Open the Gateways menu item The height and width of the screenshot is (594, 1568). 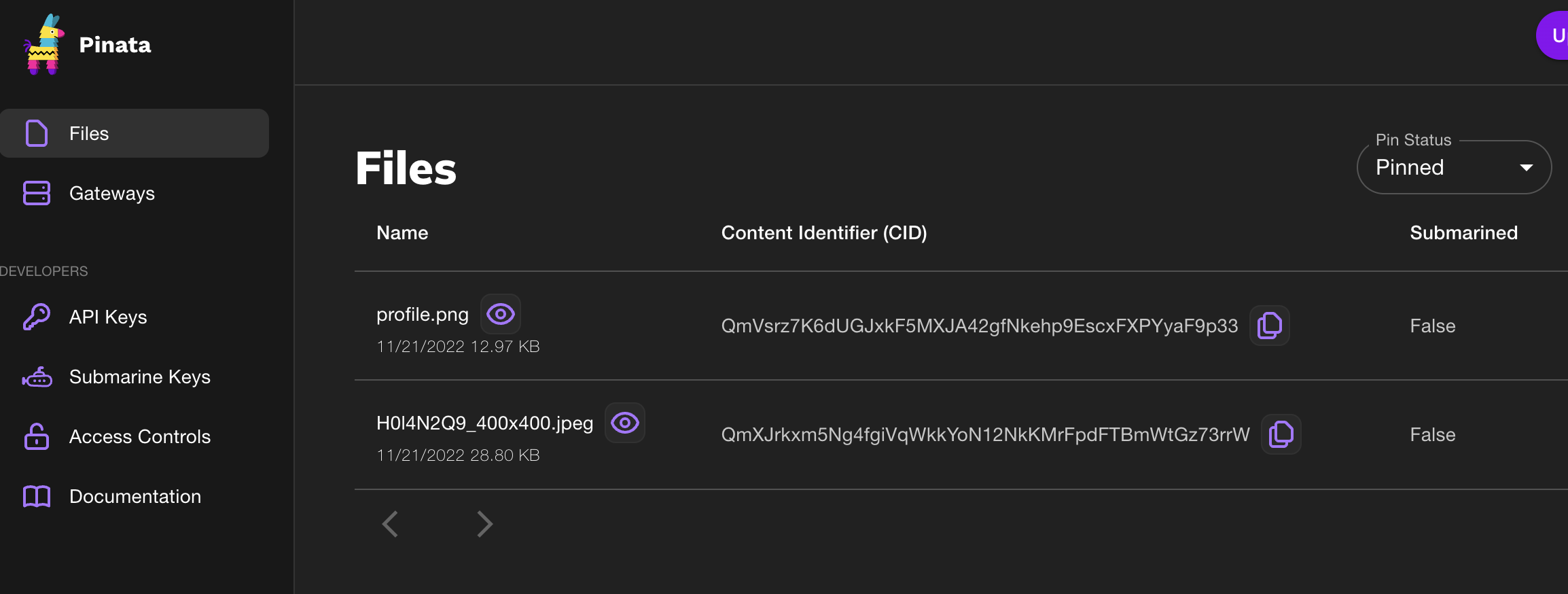[112, 194]
